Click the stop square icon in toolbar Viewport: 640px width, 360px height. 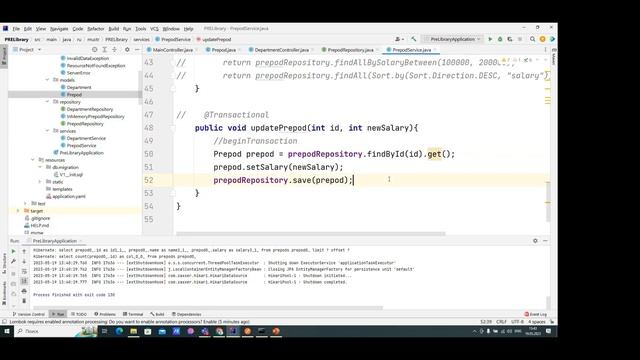click(520, 39)
